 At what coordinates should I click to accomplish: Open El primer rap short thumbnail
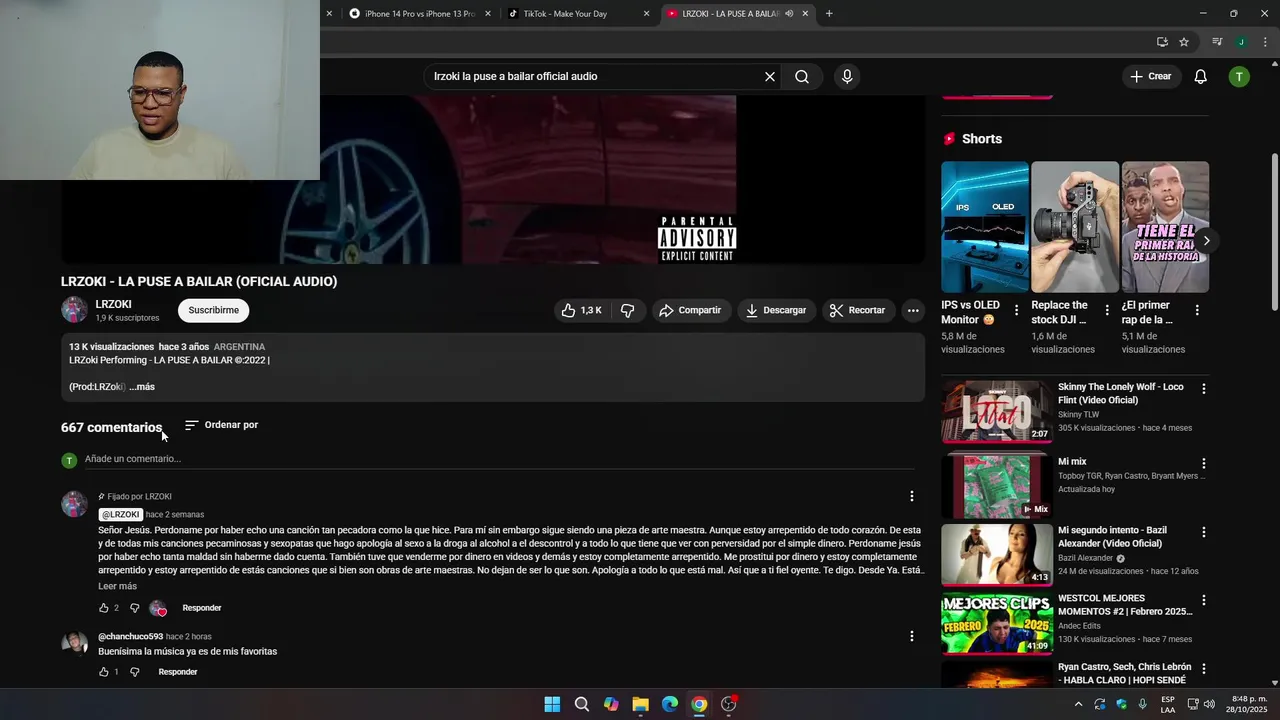tap(1165, 227)
